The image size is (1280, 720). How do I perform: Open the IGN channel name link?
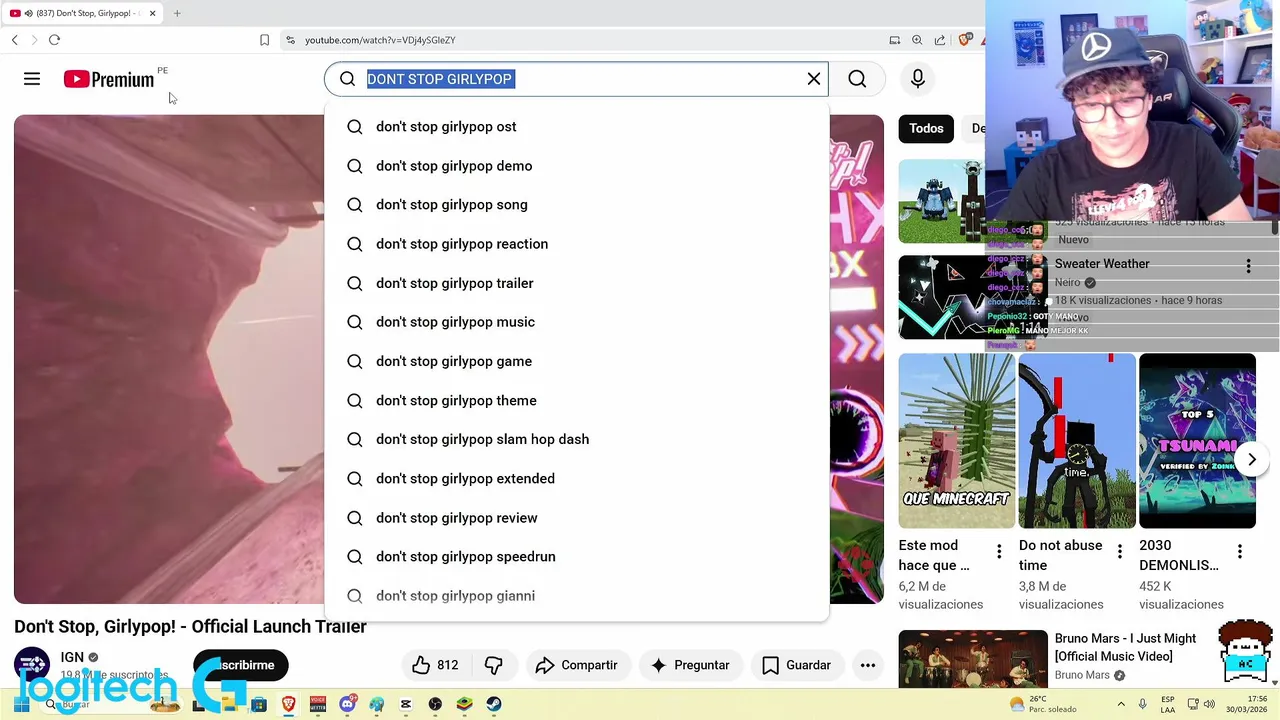tap(72, 657)
